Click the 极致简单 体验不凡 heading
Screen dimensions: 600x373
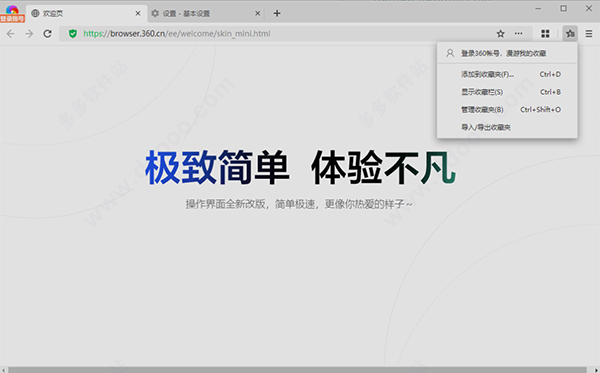300,168
